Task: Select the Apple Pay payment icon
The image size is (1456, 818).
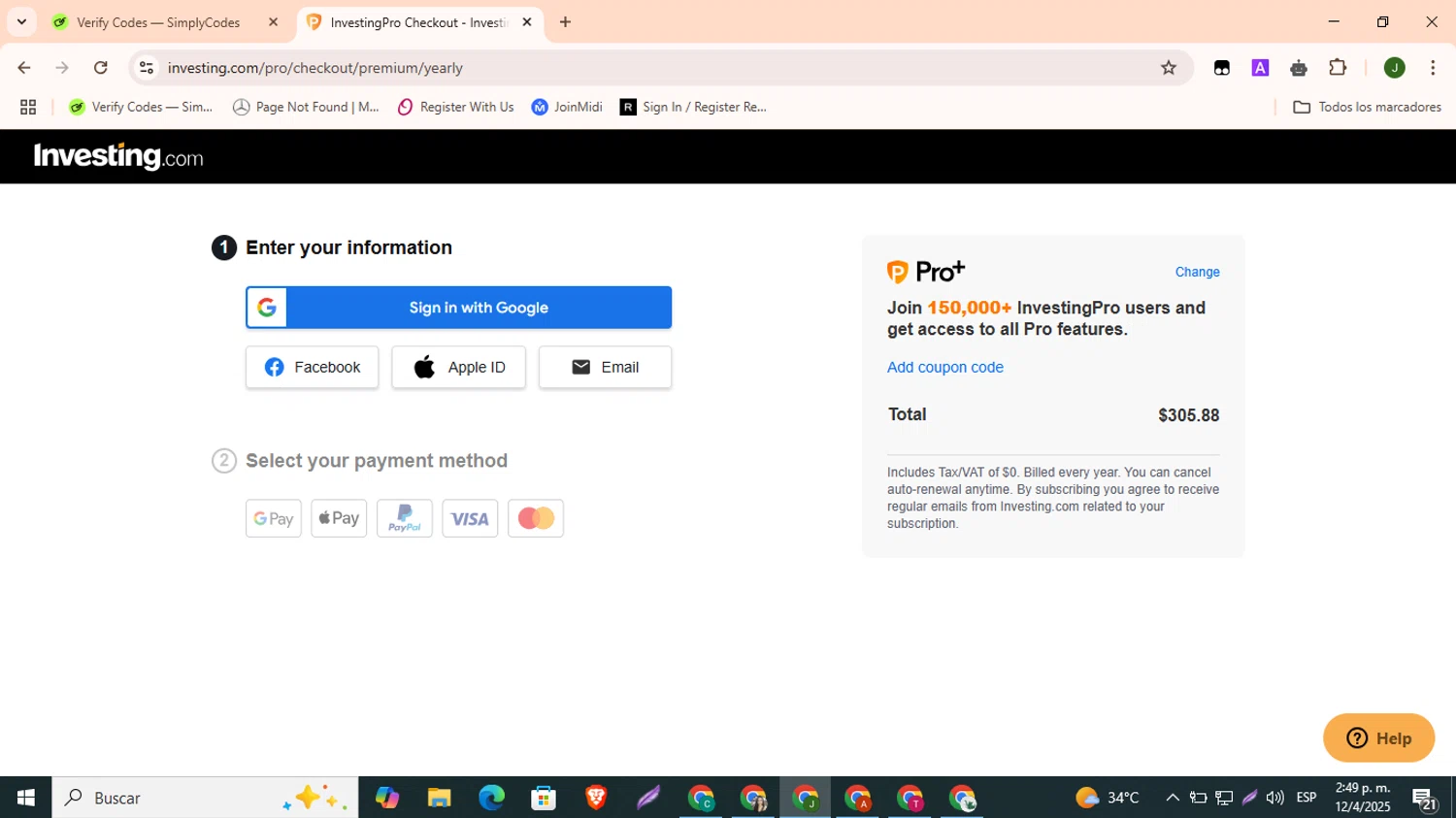Action: [339, 518]
